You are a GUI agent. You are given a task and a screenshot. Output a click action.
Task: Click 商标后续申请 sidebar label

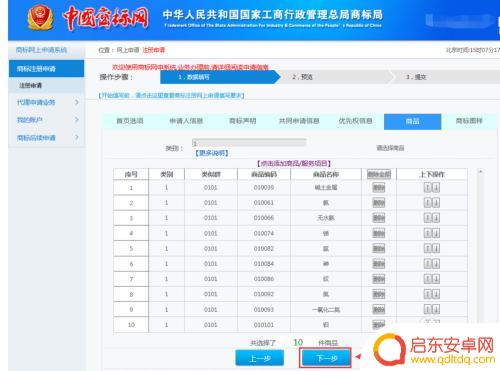(x=36, y=137)
